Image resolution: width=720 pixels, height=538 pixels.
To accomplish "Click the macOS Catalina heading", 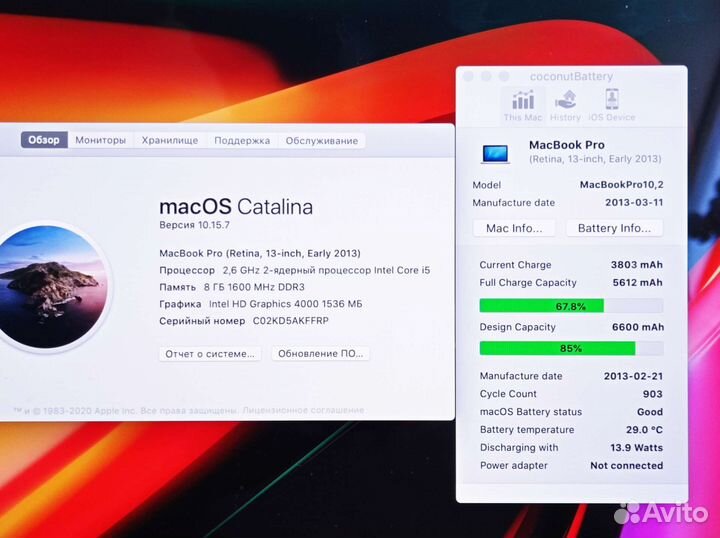I will coord(236,207).
